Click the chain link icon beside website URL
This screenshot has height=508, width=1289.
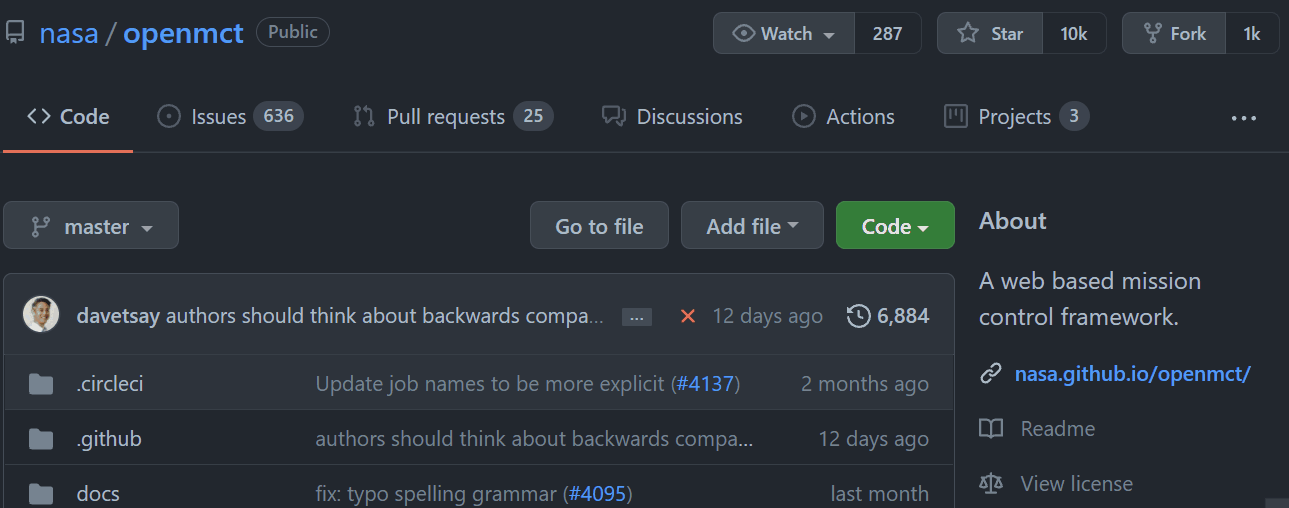pos(991,374)
